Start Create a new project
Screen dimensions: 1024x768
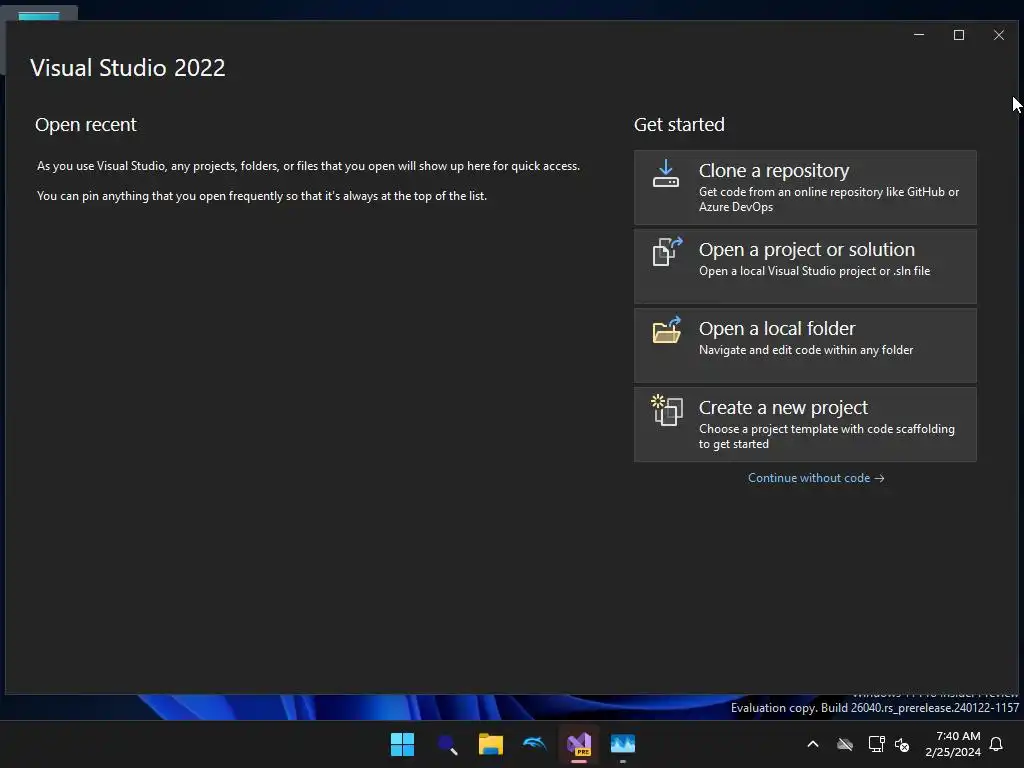[805, 424]
